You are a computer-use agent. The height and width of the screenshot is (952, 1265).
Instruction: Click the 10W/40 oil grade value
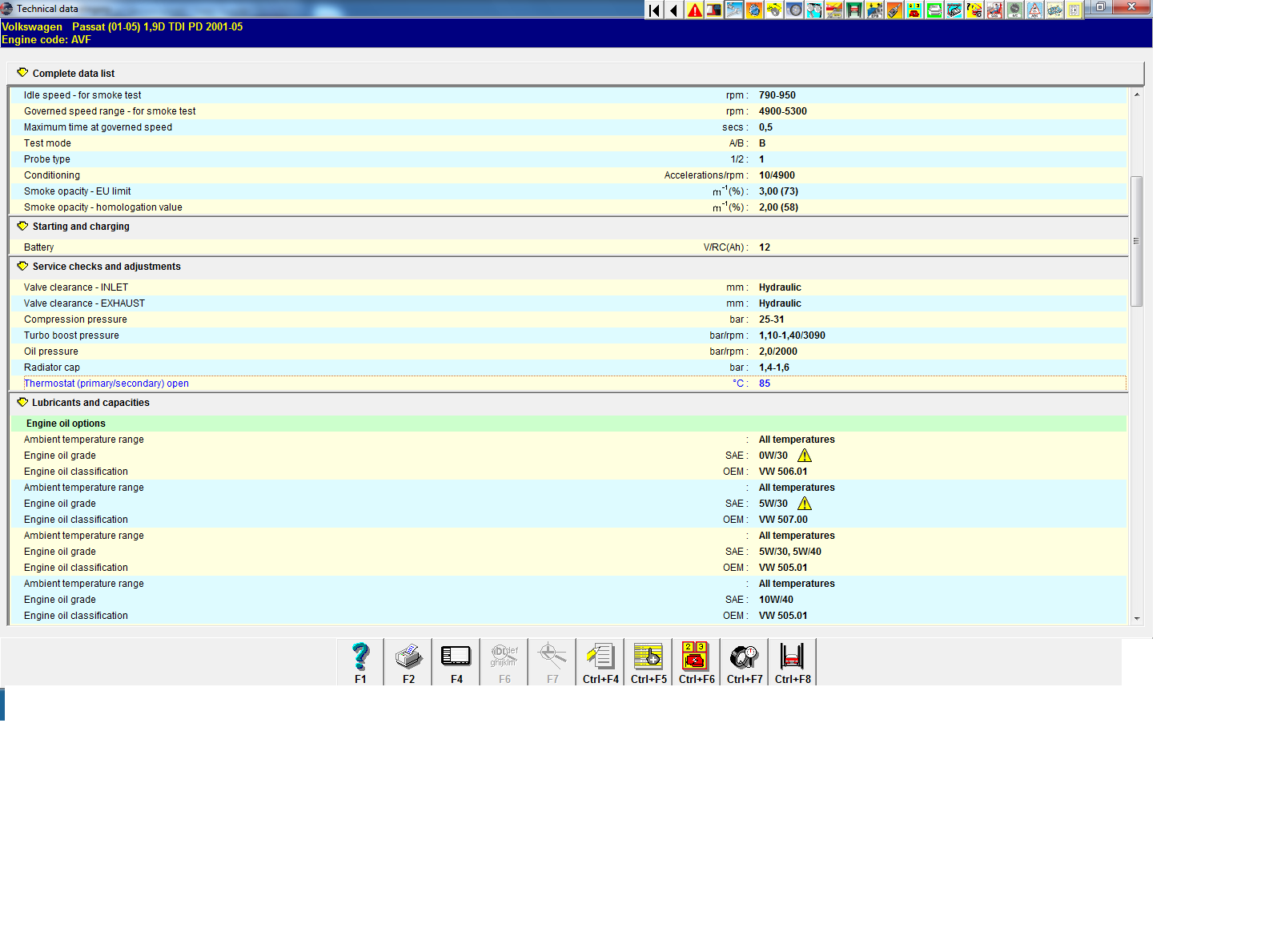coord(776,600)
